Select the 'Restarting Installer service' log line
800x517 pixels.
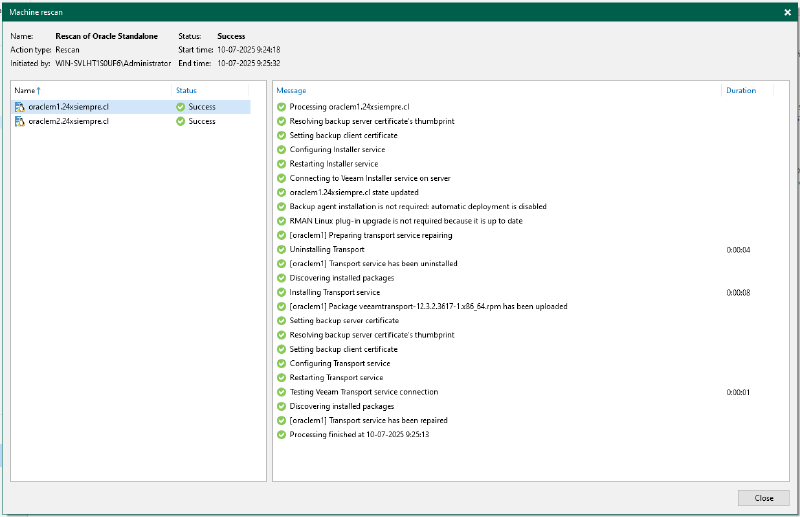(x=334, y=164)
